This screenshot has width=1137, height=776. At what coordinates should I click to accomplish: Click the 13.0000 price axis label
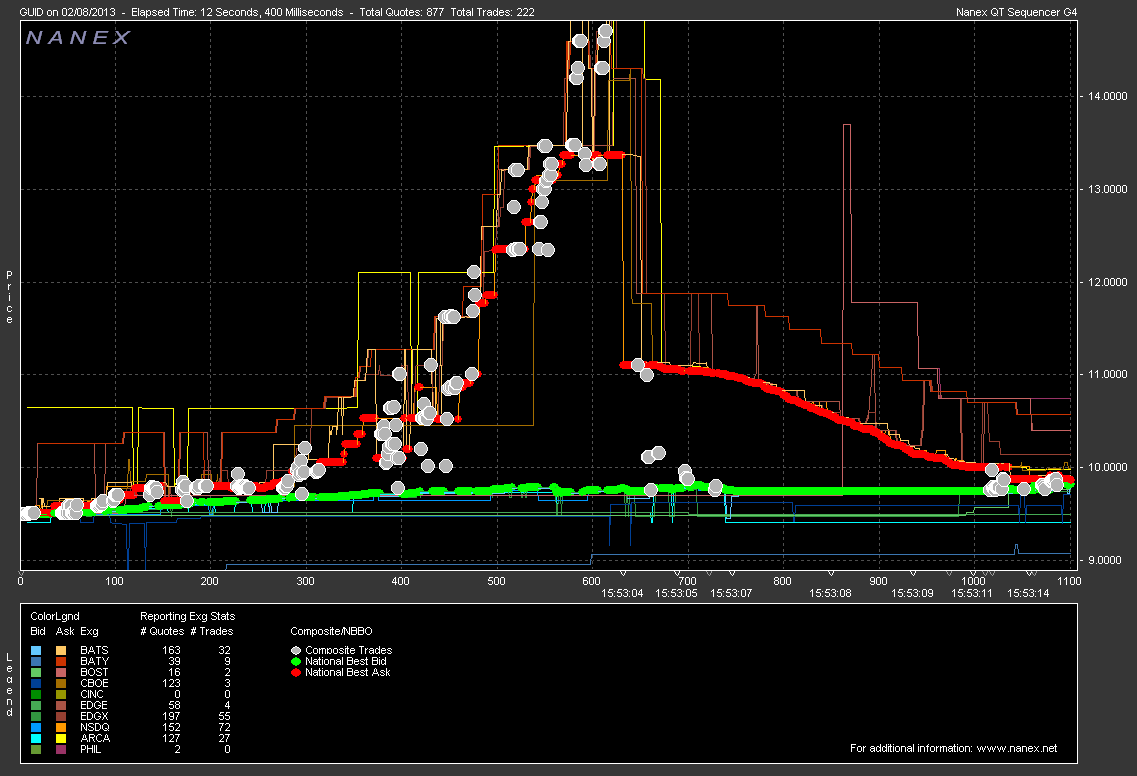[x=1107, y=189]
